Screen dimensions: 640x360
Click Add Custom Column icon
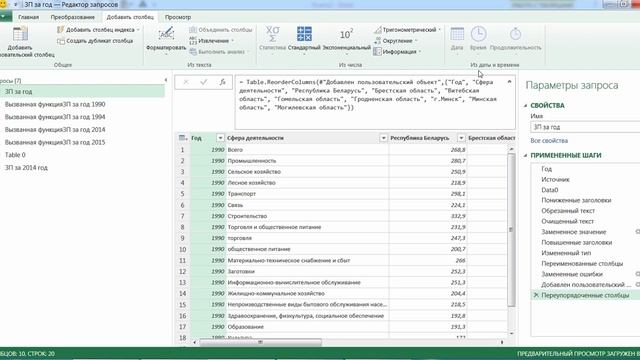click(20, 33)
